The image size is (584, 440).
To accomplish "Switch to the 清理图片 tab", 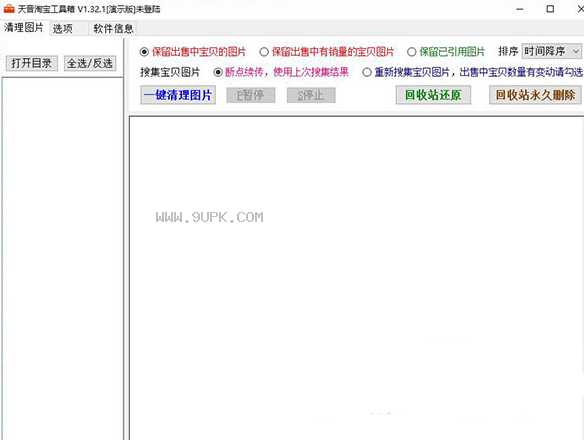I will [24, 28].
